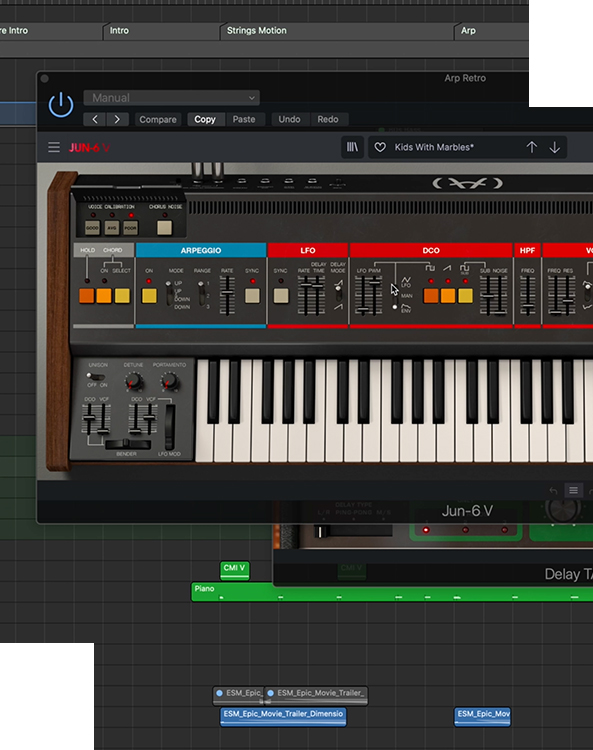Viewport: 593px width, 750px height.
Task: Click the Undo button
Action: point(289,119)
